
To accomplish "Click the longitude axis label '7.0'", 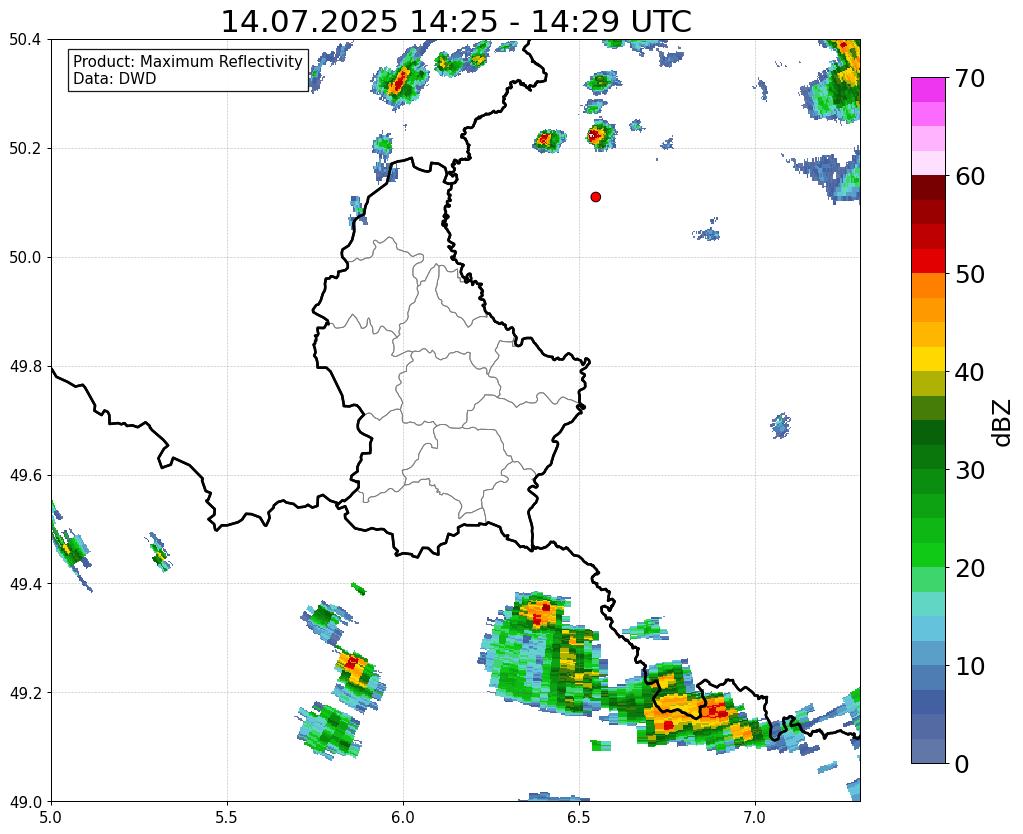I will [755, 818].
